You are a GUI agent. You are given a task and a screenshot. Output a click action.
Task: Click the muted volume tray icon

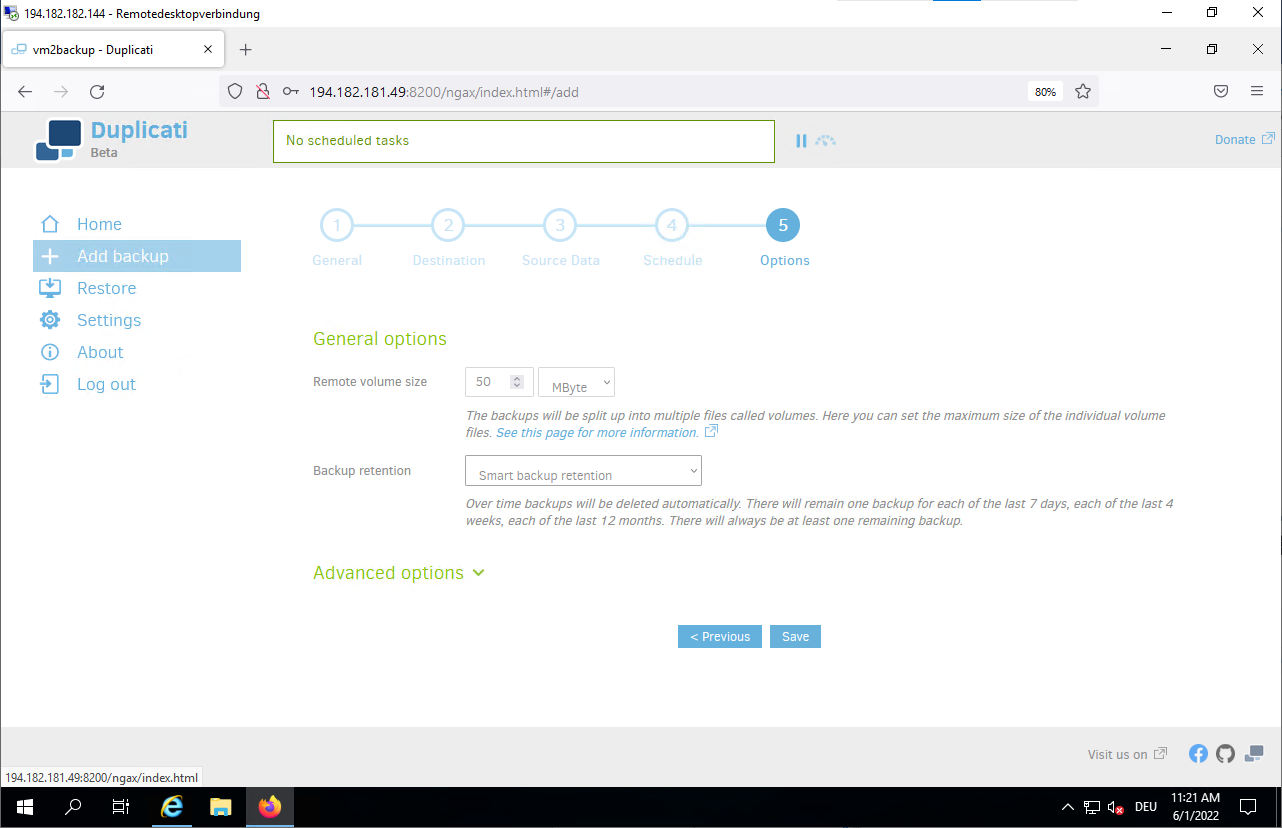pos(1117,807)
